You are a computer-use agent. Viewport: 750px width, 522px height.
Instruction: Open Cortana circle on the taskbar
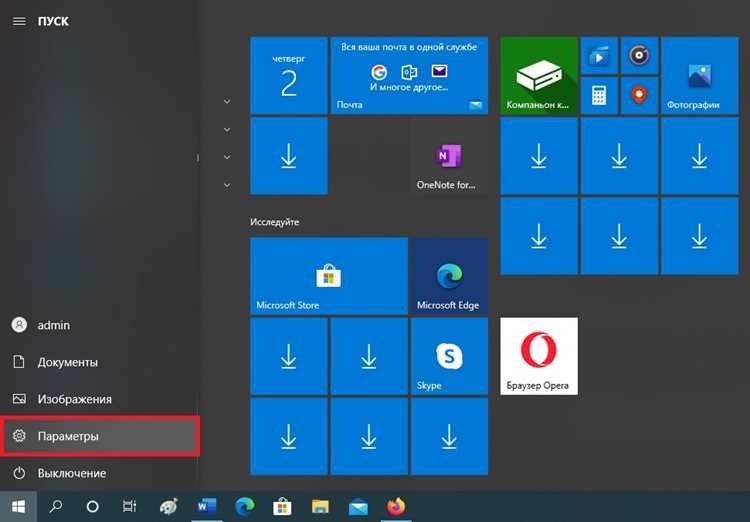[92, 506]
